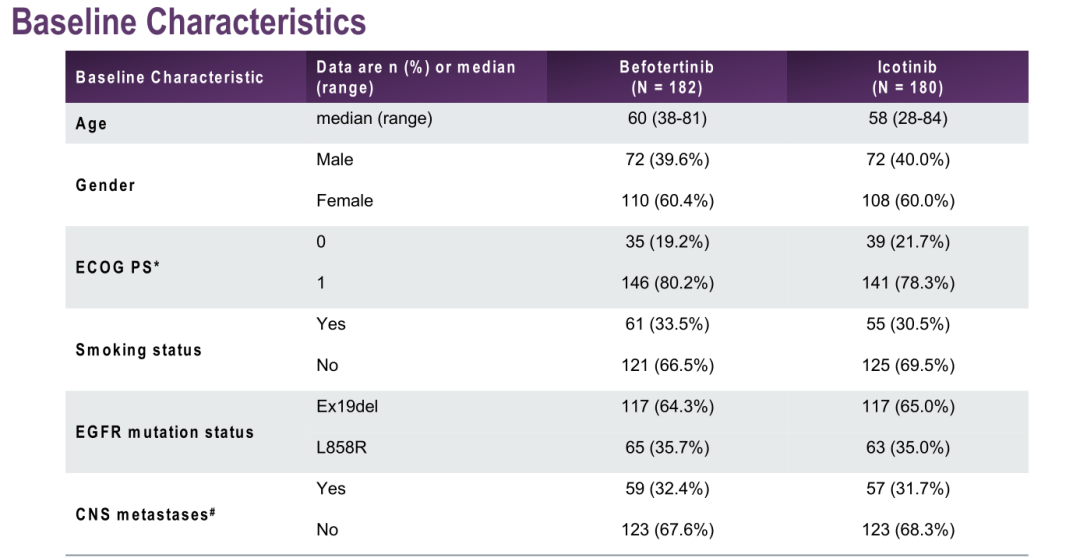Select the Smoking status row label
The width and height of the screenshot is (1080, 558).
(x=138, y=350)
